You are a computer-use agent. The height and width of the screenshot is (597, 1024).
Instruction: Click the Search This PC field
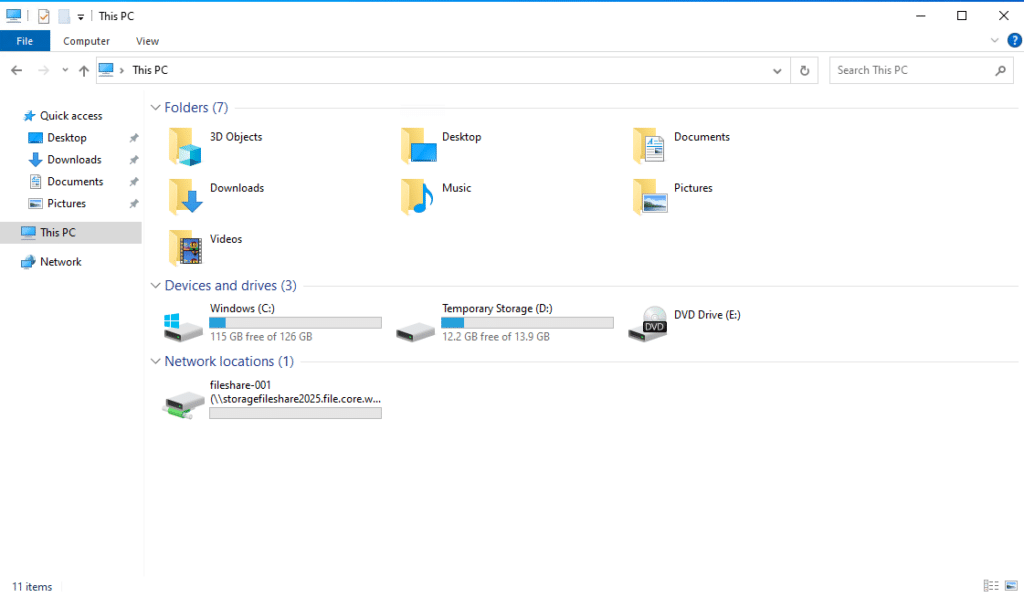[912, 70]
